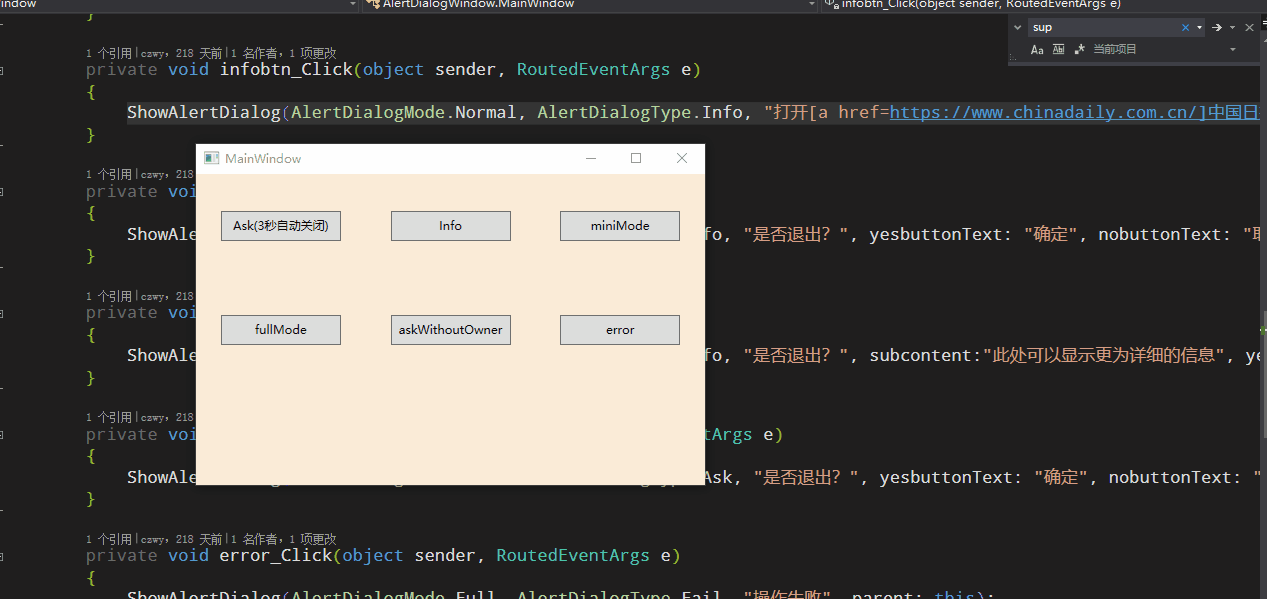Collapse the error_Click method outline marker
The image size is (1267, 599).
coord(2,556)
